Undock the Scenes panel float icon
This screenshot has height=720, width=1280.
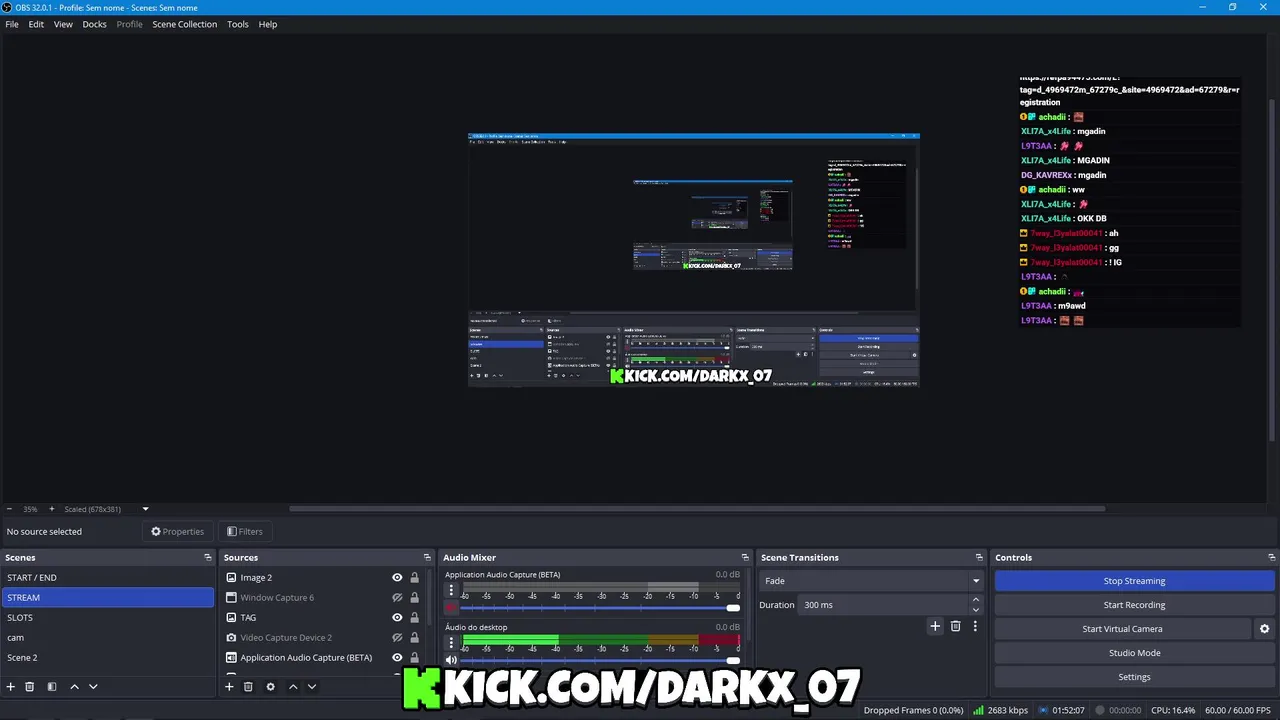point(208,558)
